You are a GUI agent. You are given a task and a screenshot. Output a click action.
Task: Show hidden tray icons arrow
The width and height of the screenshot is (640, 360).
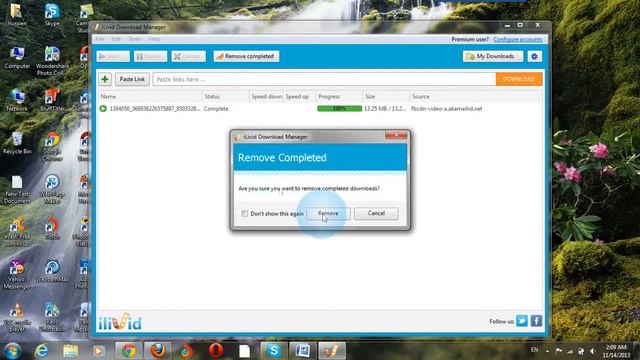click(547, 351)
